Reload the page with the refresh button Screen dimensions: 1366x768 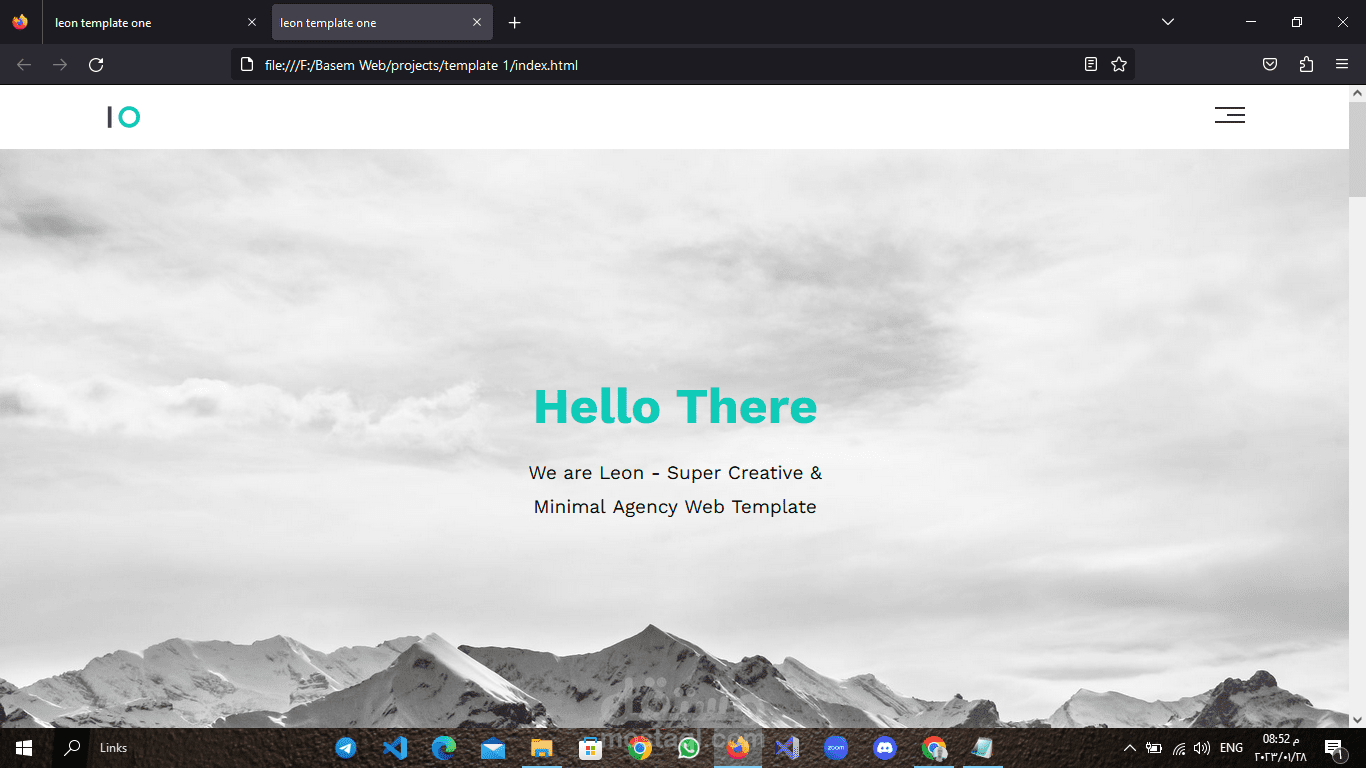pos(96,65)
